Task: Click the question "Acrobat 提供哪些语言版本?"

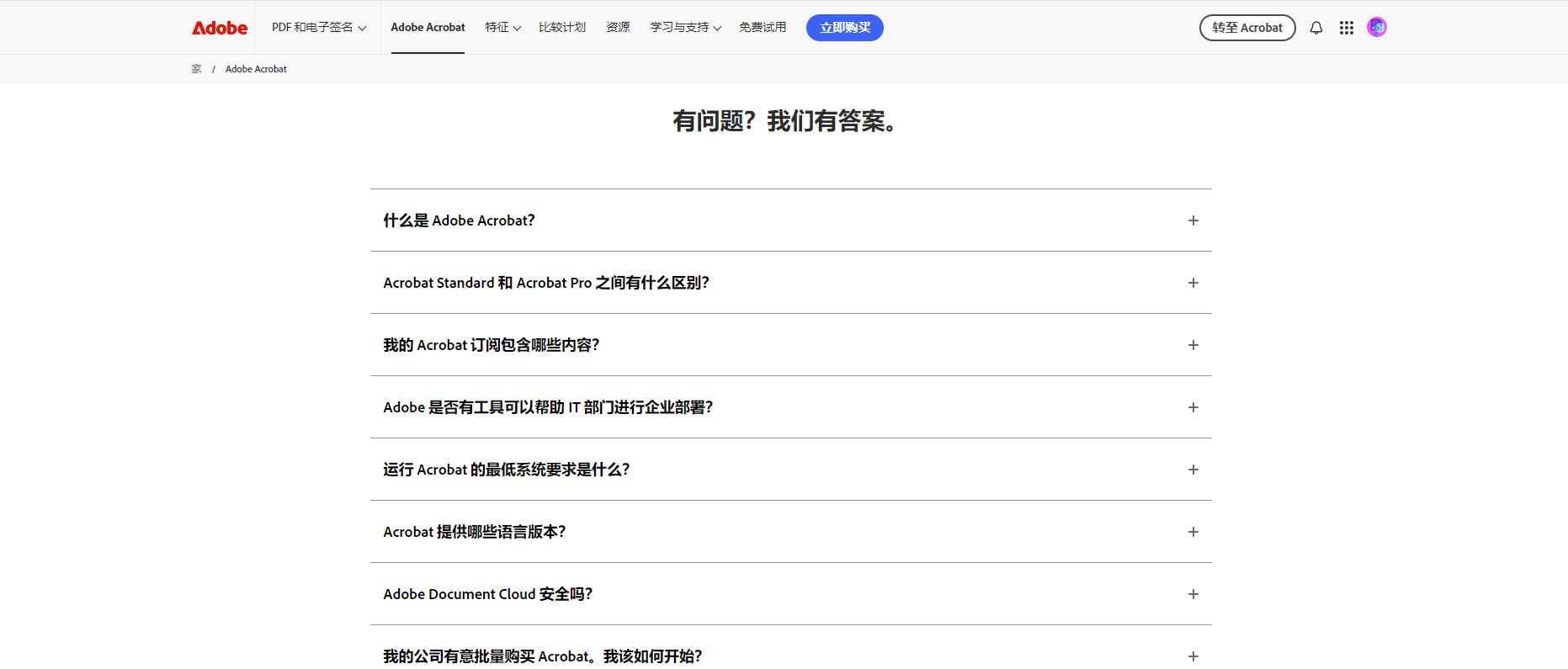Action: coord(474,532)
